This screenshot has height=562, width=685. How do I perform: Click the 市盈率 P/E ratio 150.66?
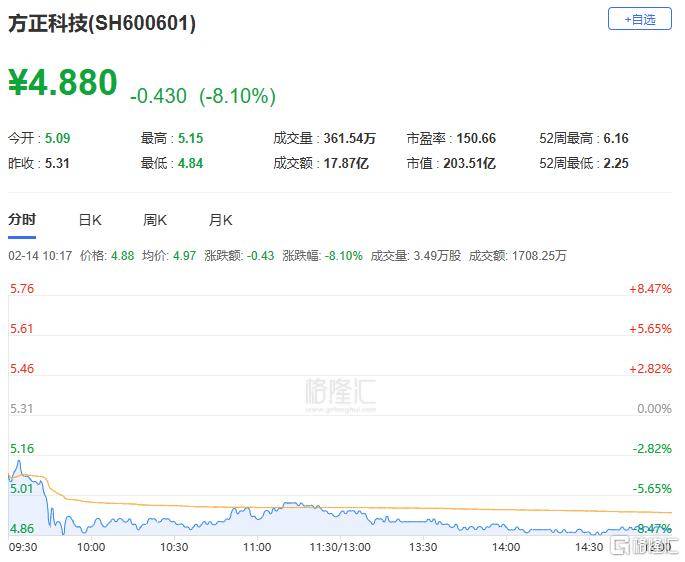tap(476, 138)
